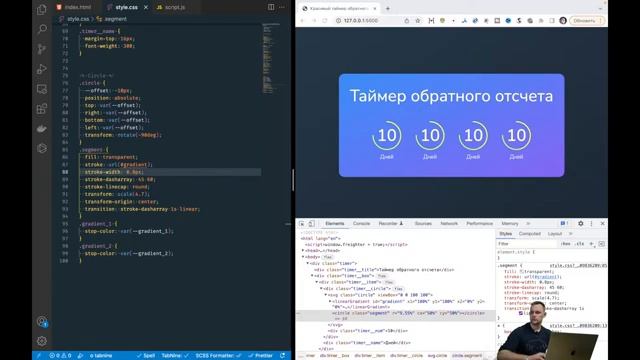Open the Extensions view in VS Code
This screenshot has width=640, height=360.
[x=42, y=109]
